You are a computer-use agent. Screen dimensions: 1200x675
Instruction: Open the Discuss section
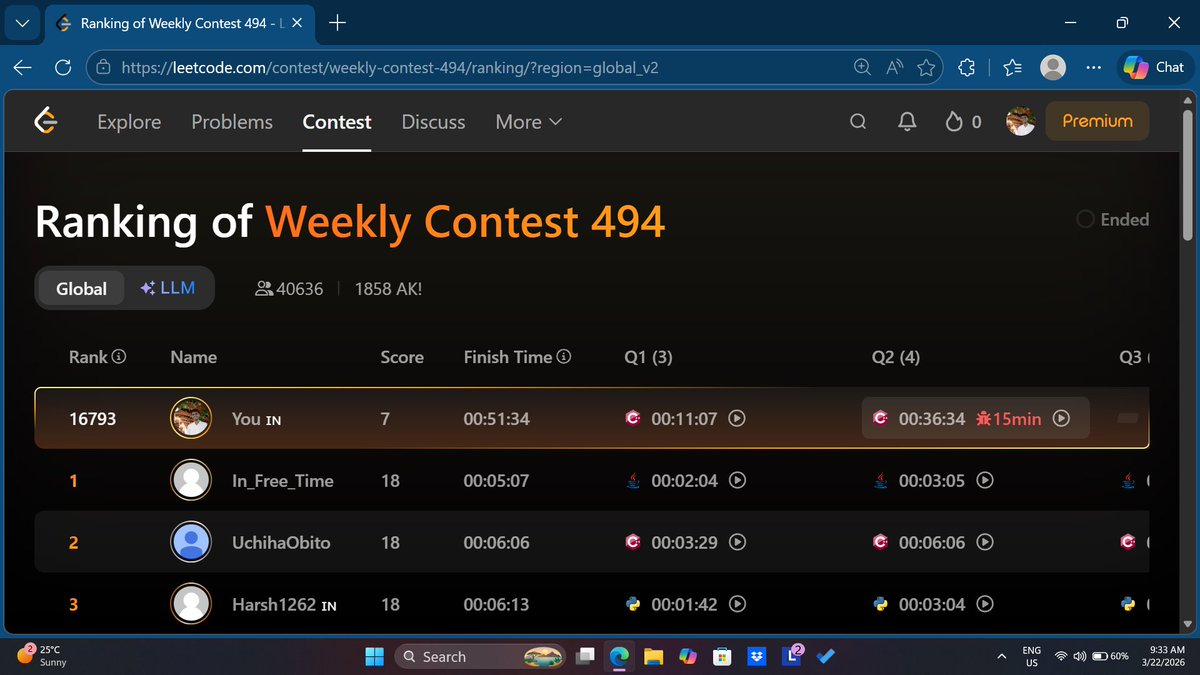click(433, 122)
